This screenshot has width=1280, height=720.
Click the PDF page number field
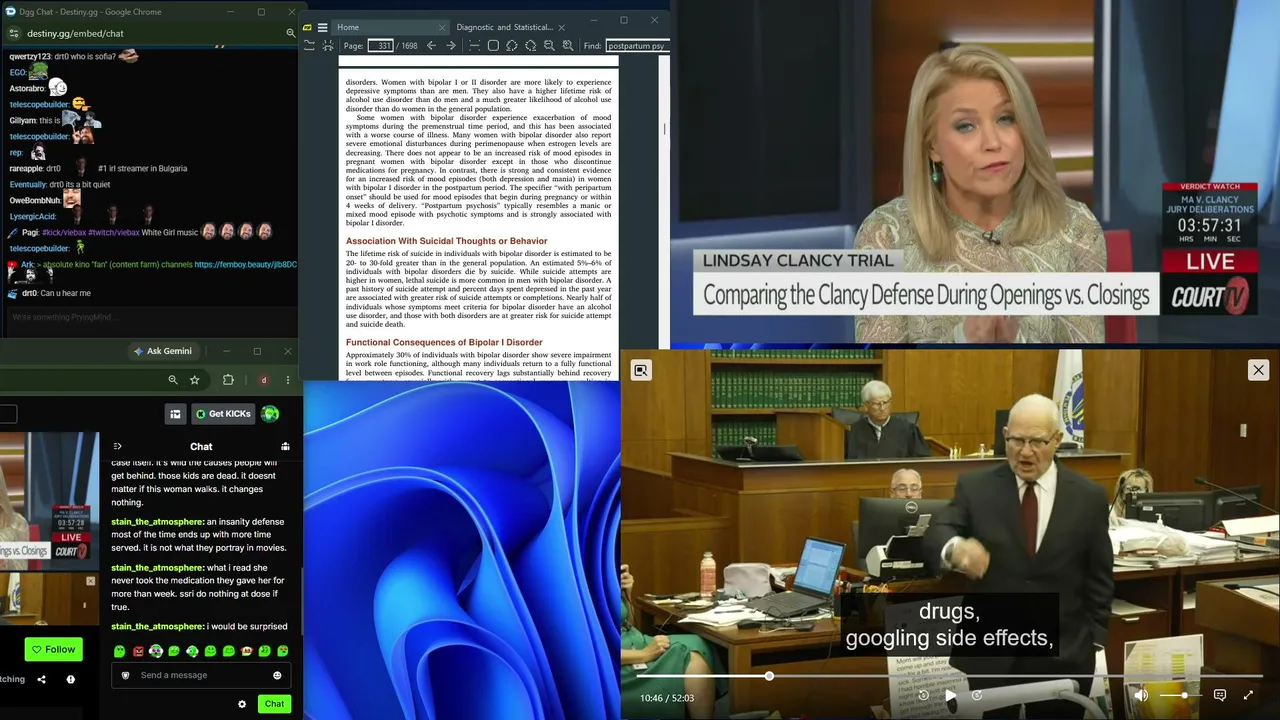click(380, 46)
